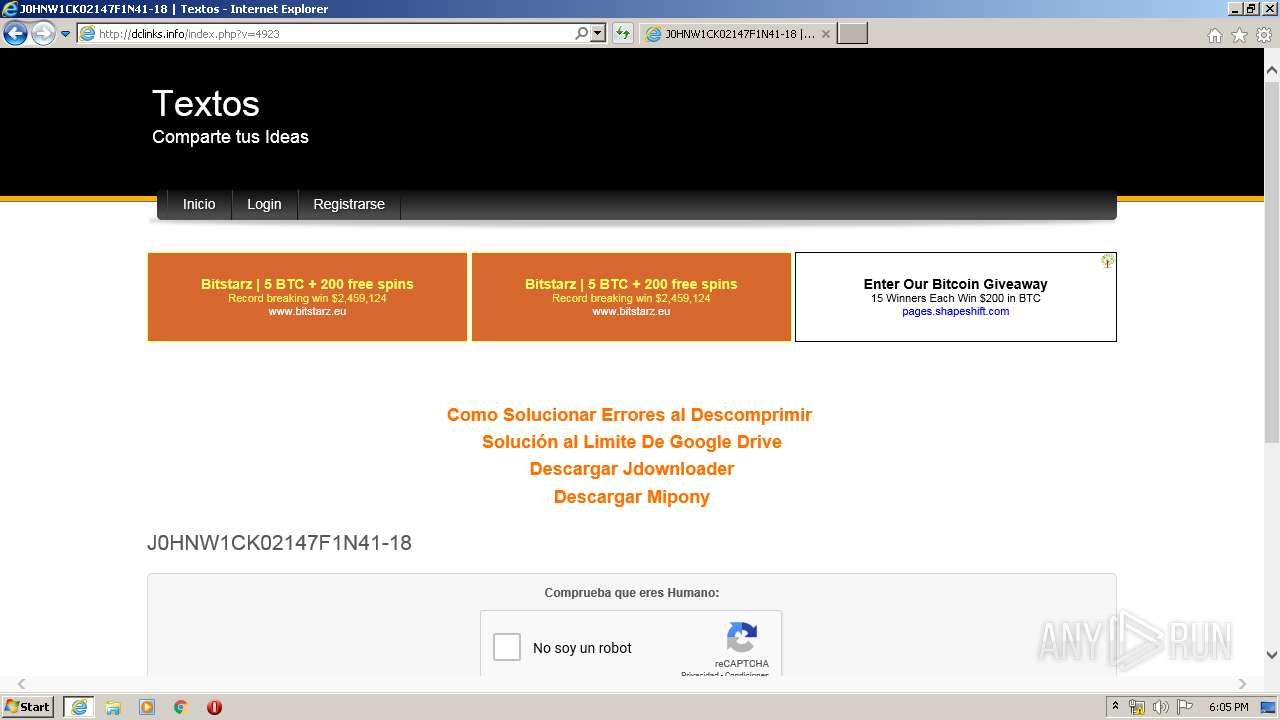This screenshot has width=1280, height=720.
Task: Open the File Explorer taskbar icon
Action: pos(113,707)
